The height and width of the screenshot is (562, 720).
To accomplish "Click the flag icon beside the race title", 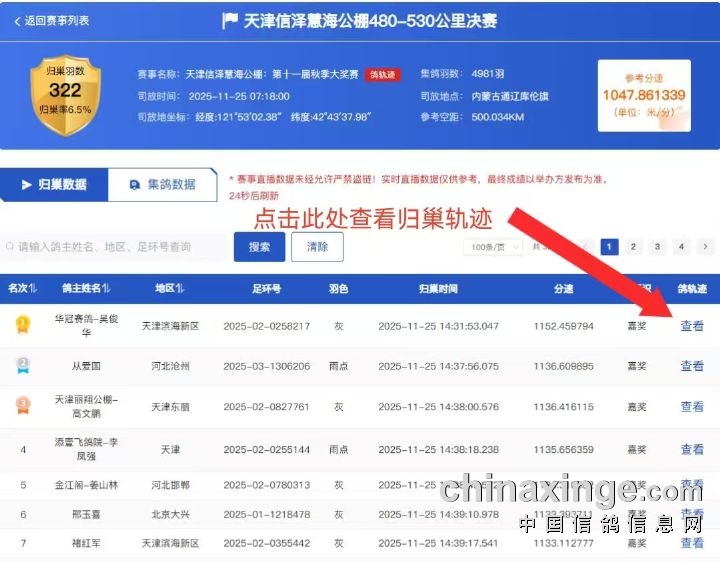I will point(229,21).
